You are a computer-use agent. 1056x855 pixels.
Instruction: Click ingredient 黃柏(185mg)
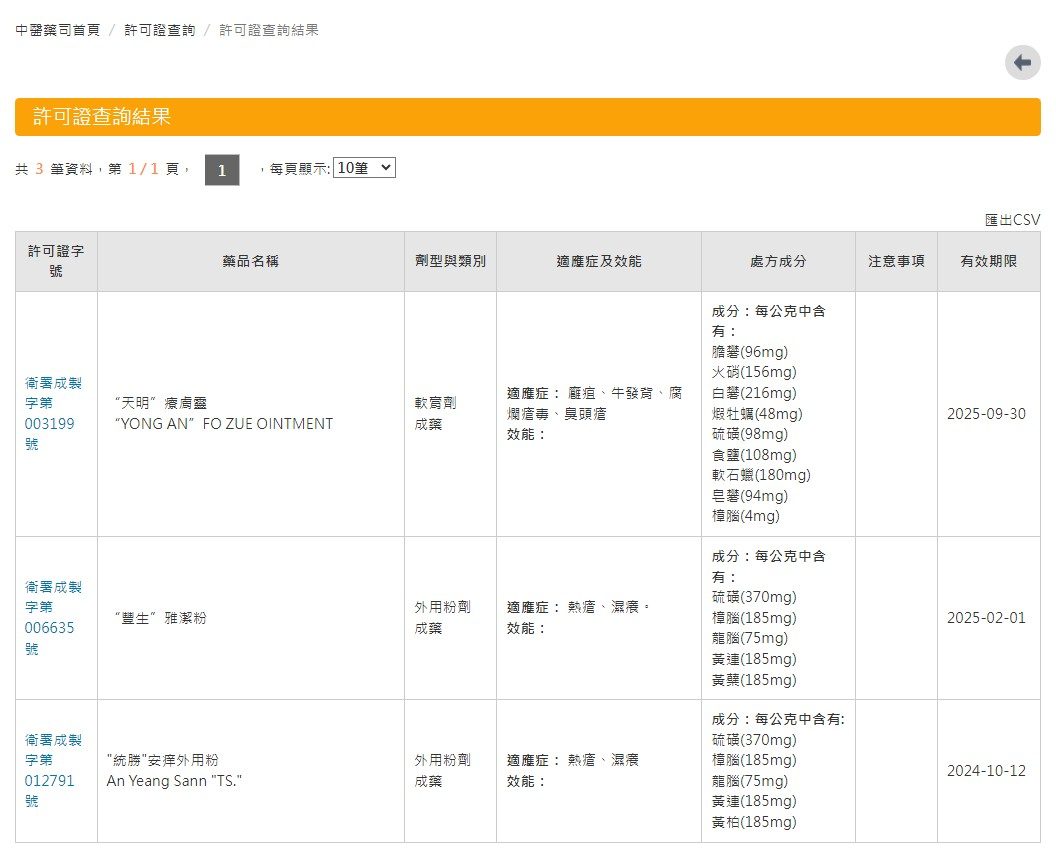(x=754, y=821)
